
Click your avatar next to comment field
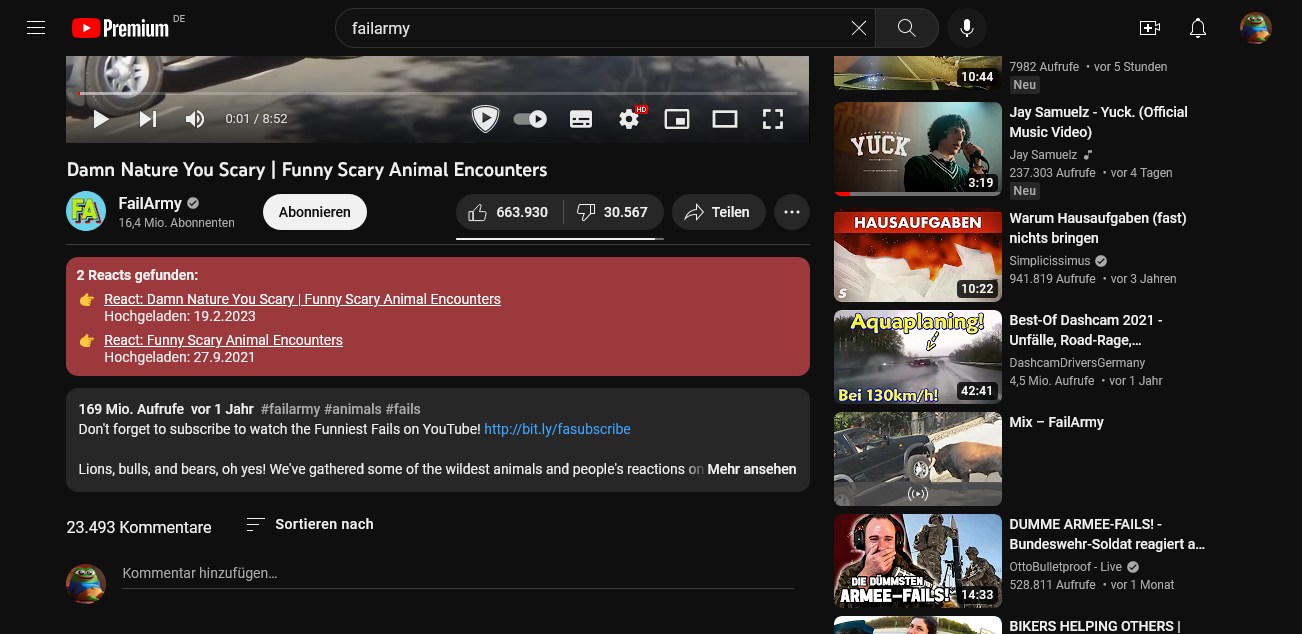86,583
